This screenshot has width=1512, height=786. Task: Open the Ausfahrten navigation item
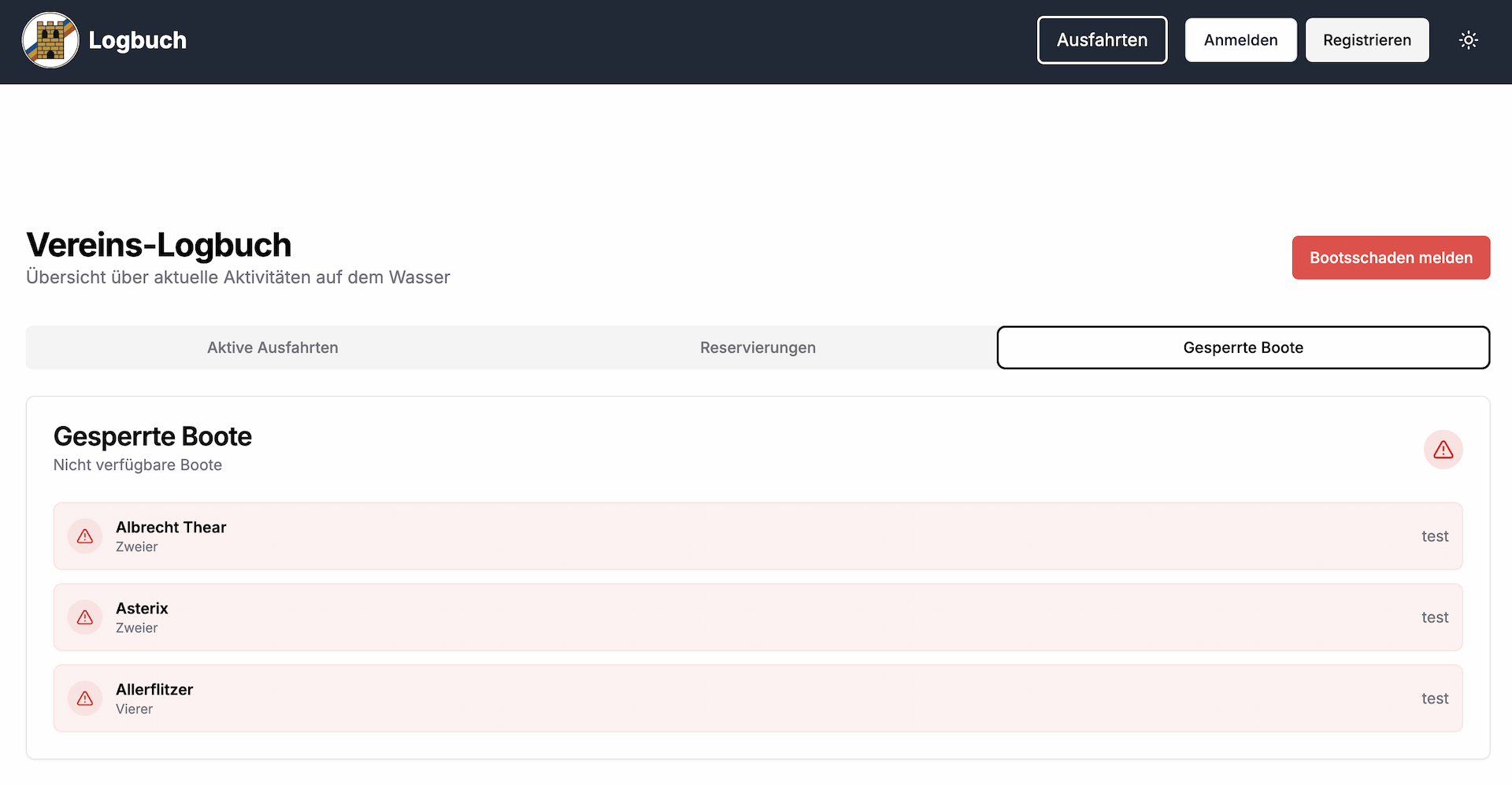(1102, 40)
